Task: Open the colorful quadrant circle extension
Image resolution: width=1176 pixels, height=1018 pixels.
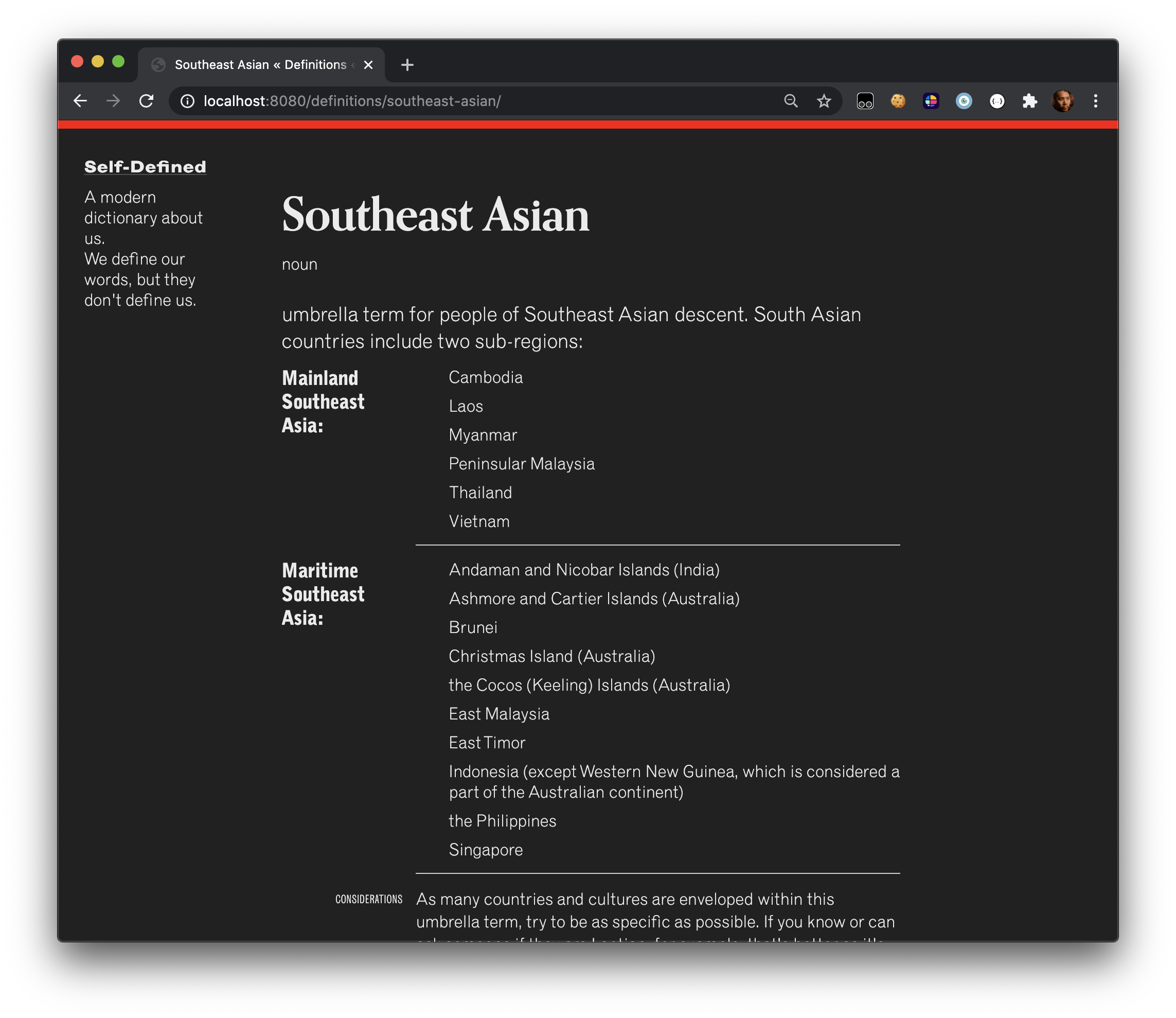Action: pos(931,101)
